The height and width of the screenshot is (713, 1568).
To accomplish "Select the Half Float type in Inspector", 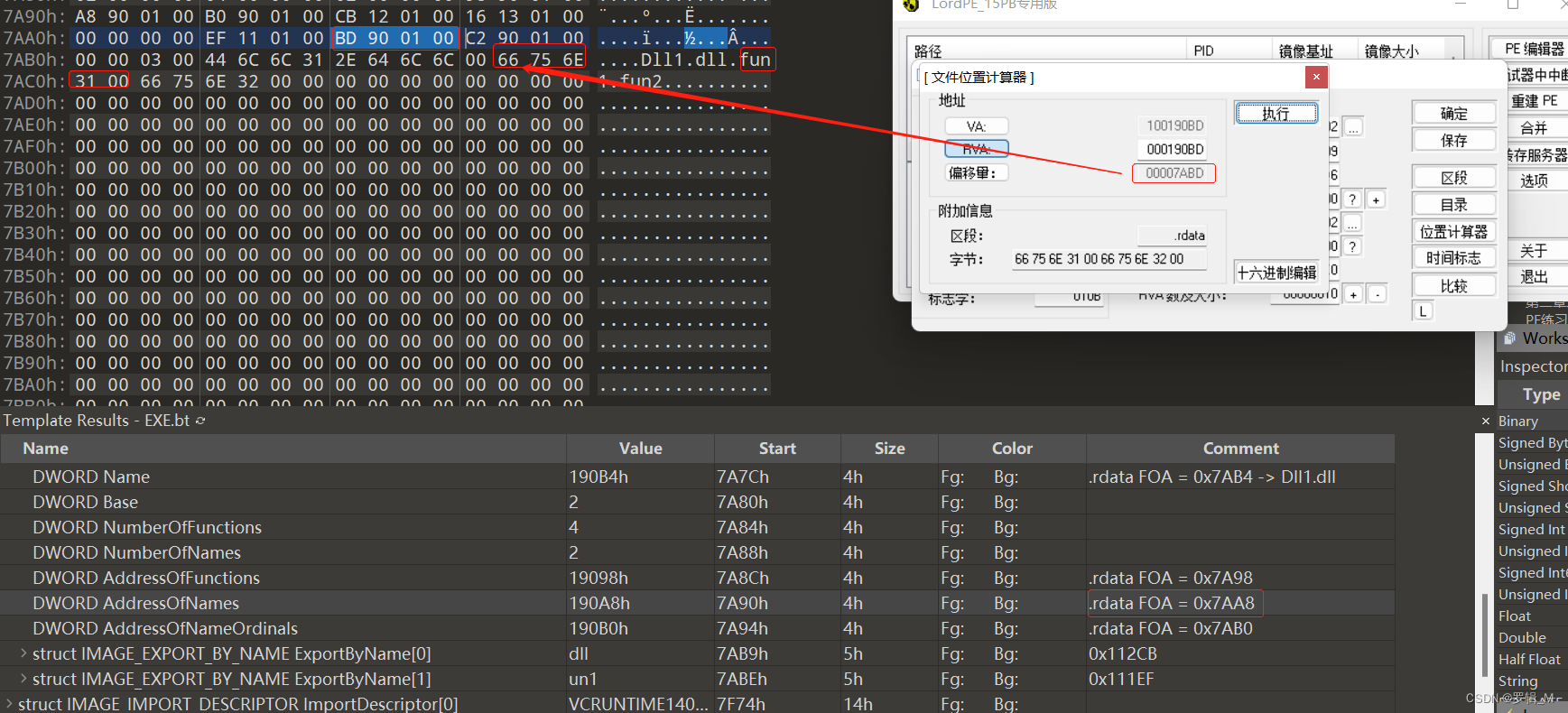I will point(1529,660).
